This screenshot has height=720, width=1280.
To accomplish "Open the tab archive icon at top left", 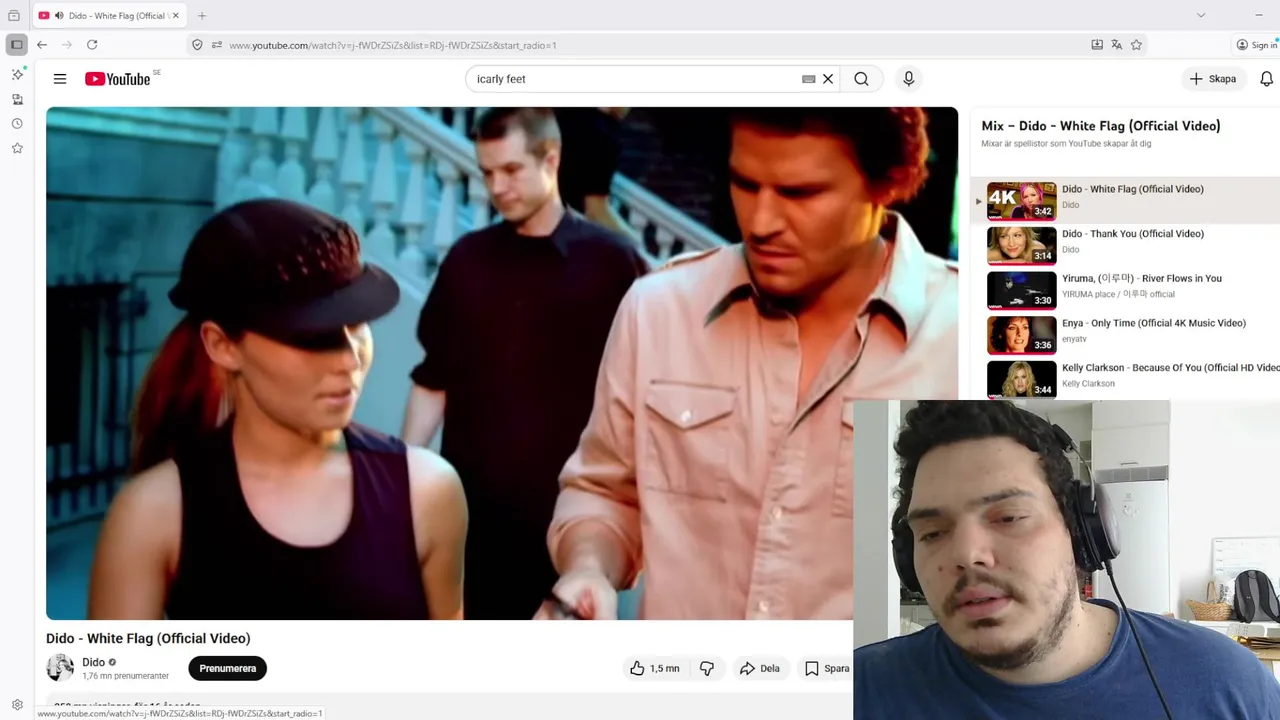I will tap(14, 15).
